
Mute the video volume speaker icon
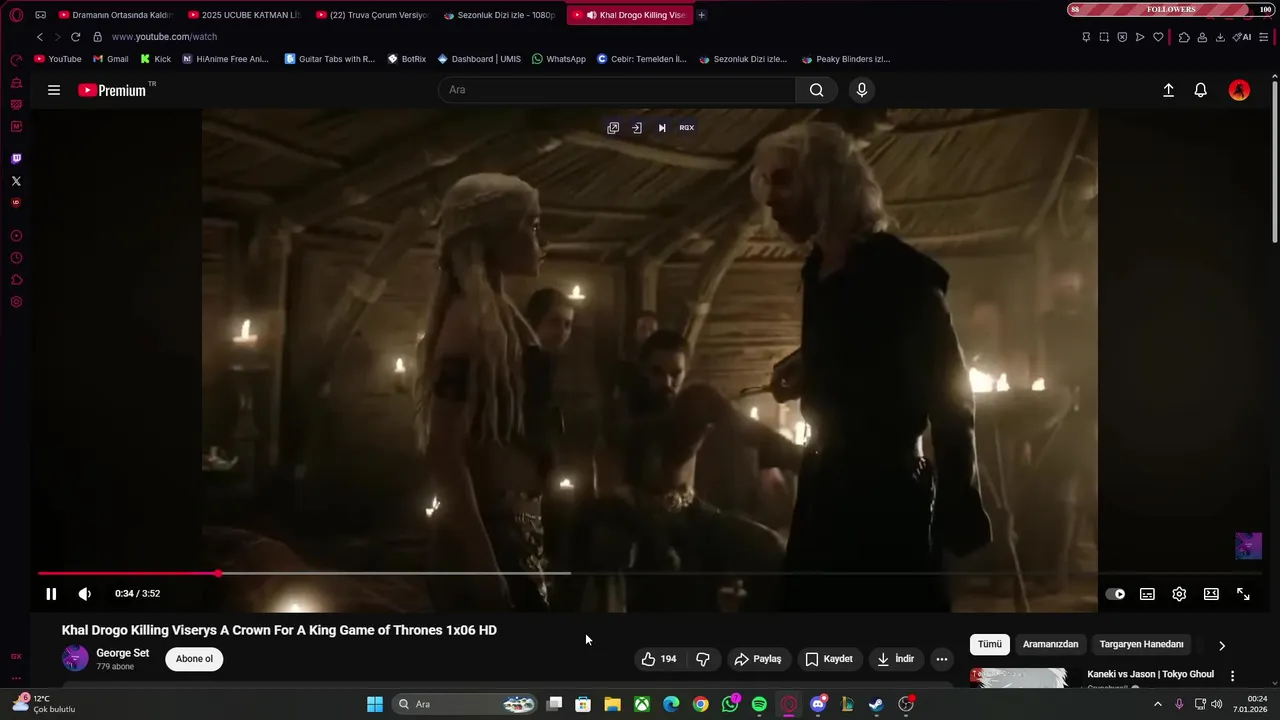pos(85,594)
